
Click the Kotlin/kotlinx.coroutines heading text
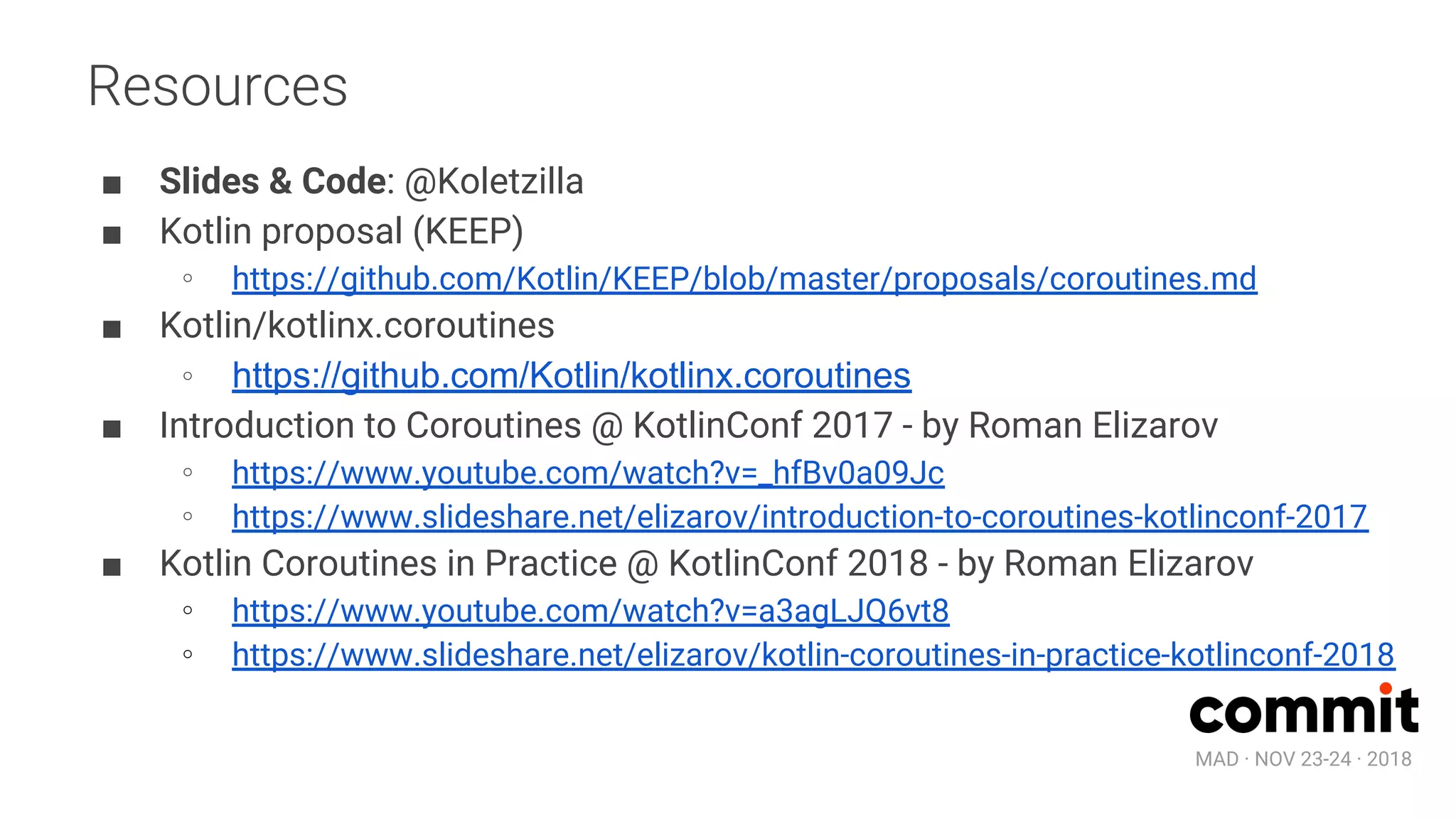pyautogui.click(x=357, y=326)
